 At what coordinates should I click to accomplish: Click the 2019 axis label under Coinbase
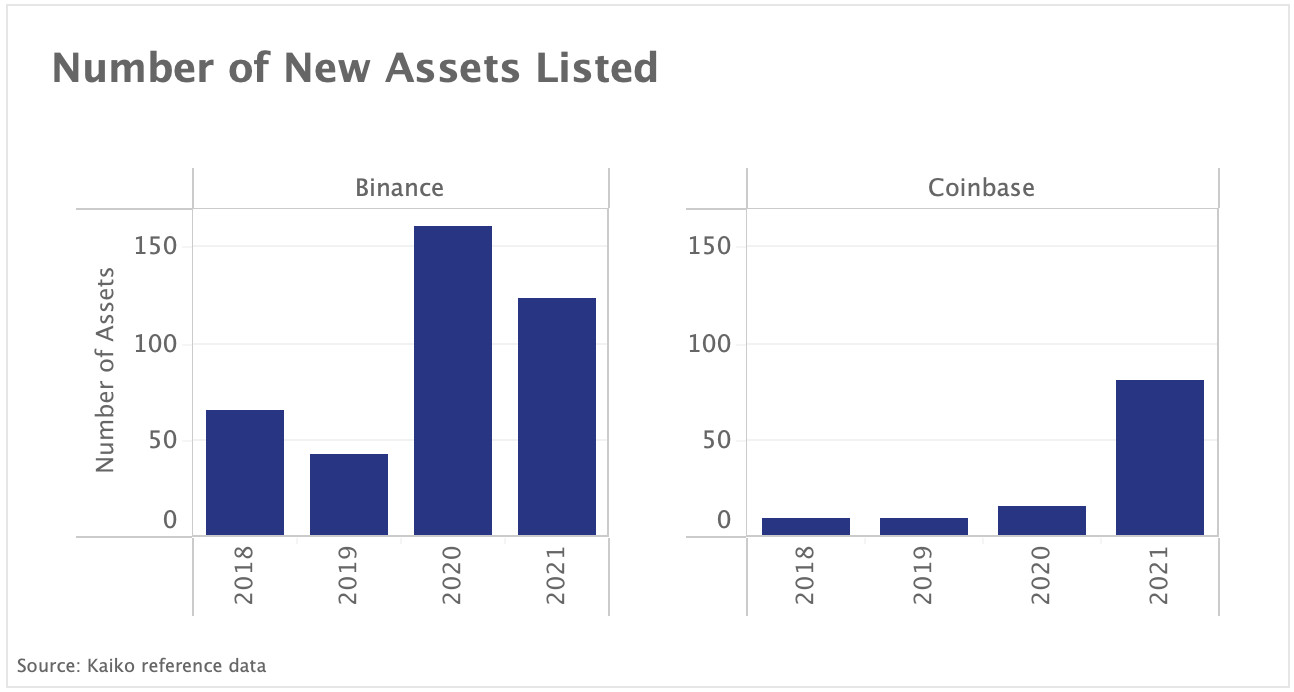tap(923, 575)
